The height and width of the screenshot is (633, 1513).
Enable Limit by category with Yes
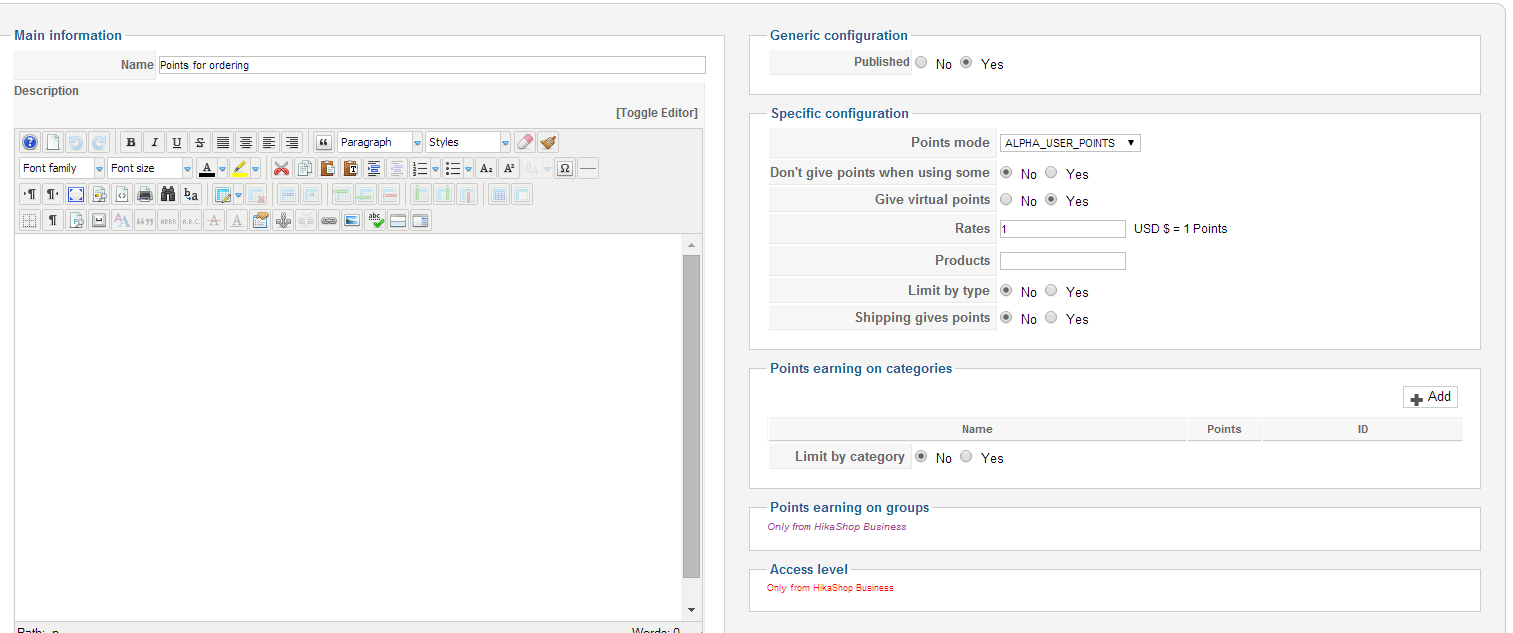(x=966, y=457)
